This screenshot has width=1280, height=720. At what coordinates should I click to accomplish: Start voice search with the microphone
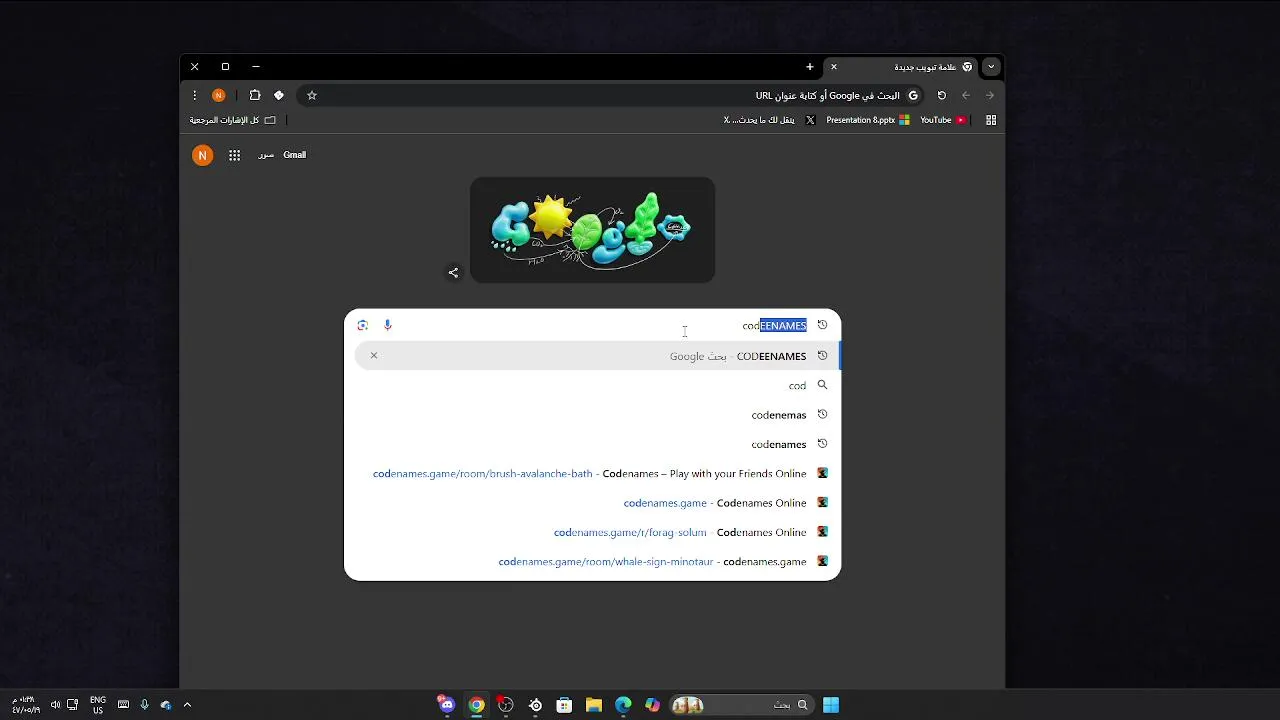(x=388, y=325)
